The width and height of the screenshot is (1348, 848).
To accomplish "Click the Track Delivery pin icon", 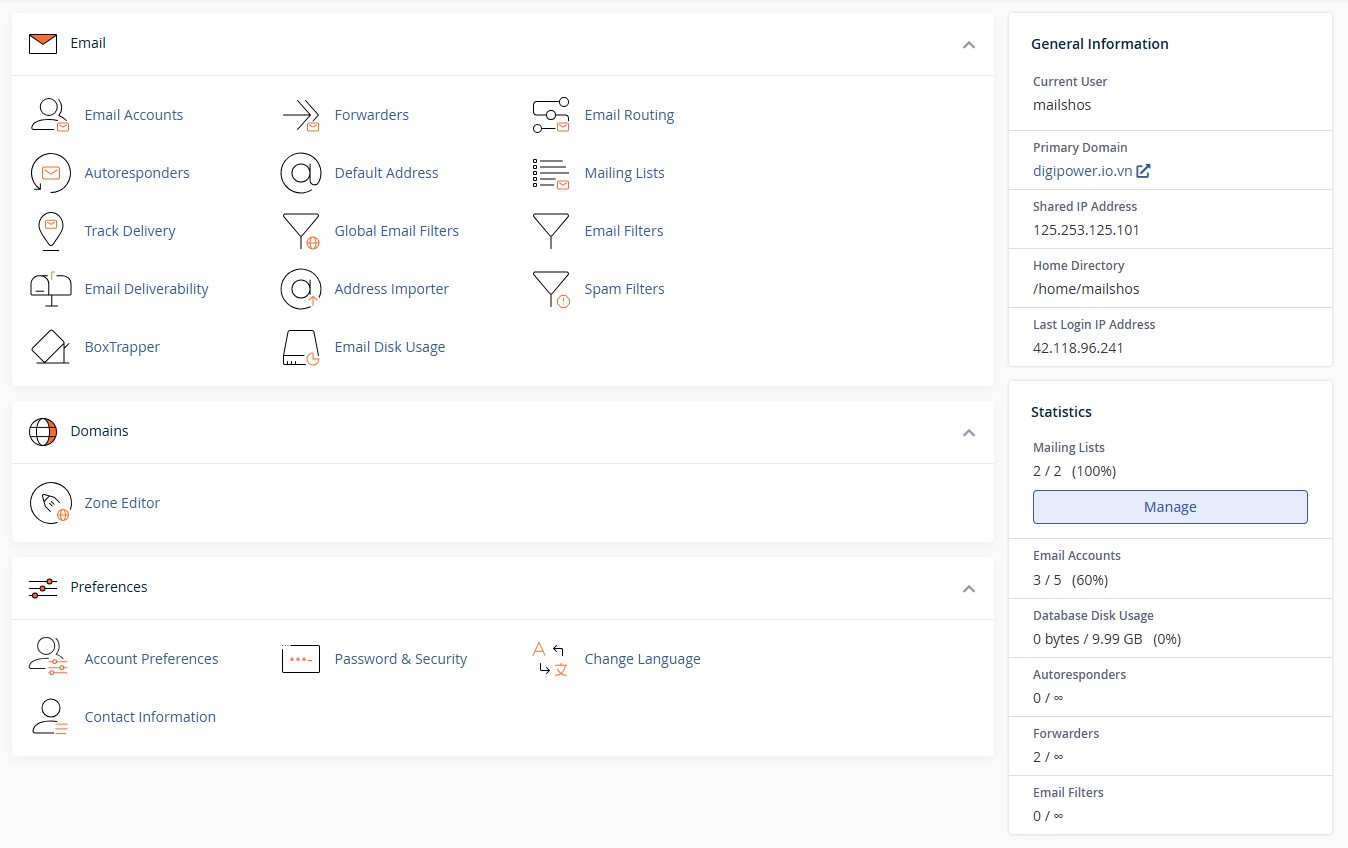I will pos(50,231).
